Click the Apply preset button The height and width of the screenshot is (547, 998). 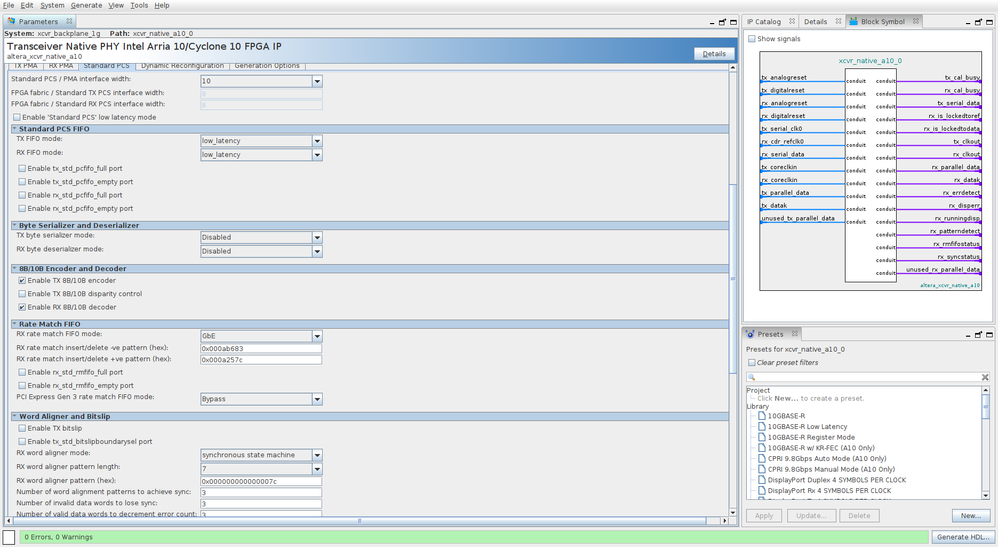tap(764, 516)
